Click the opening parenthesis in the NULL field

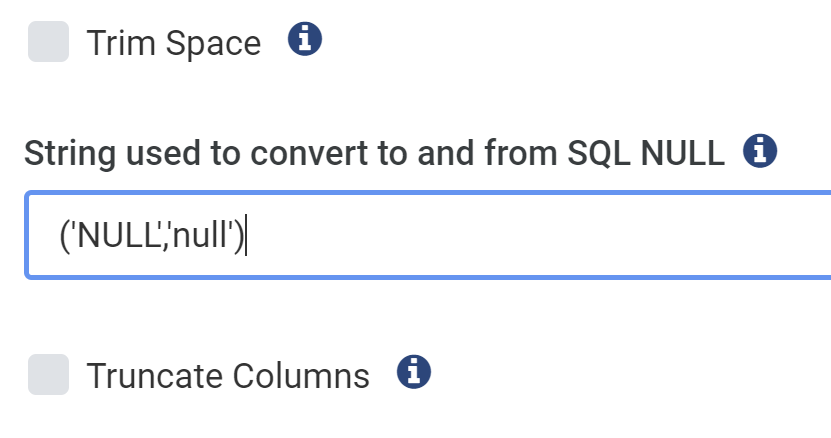pyautogui.click(x=65, y=235)
